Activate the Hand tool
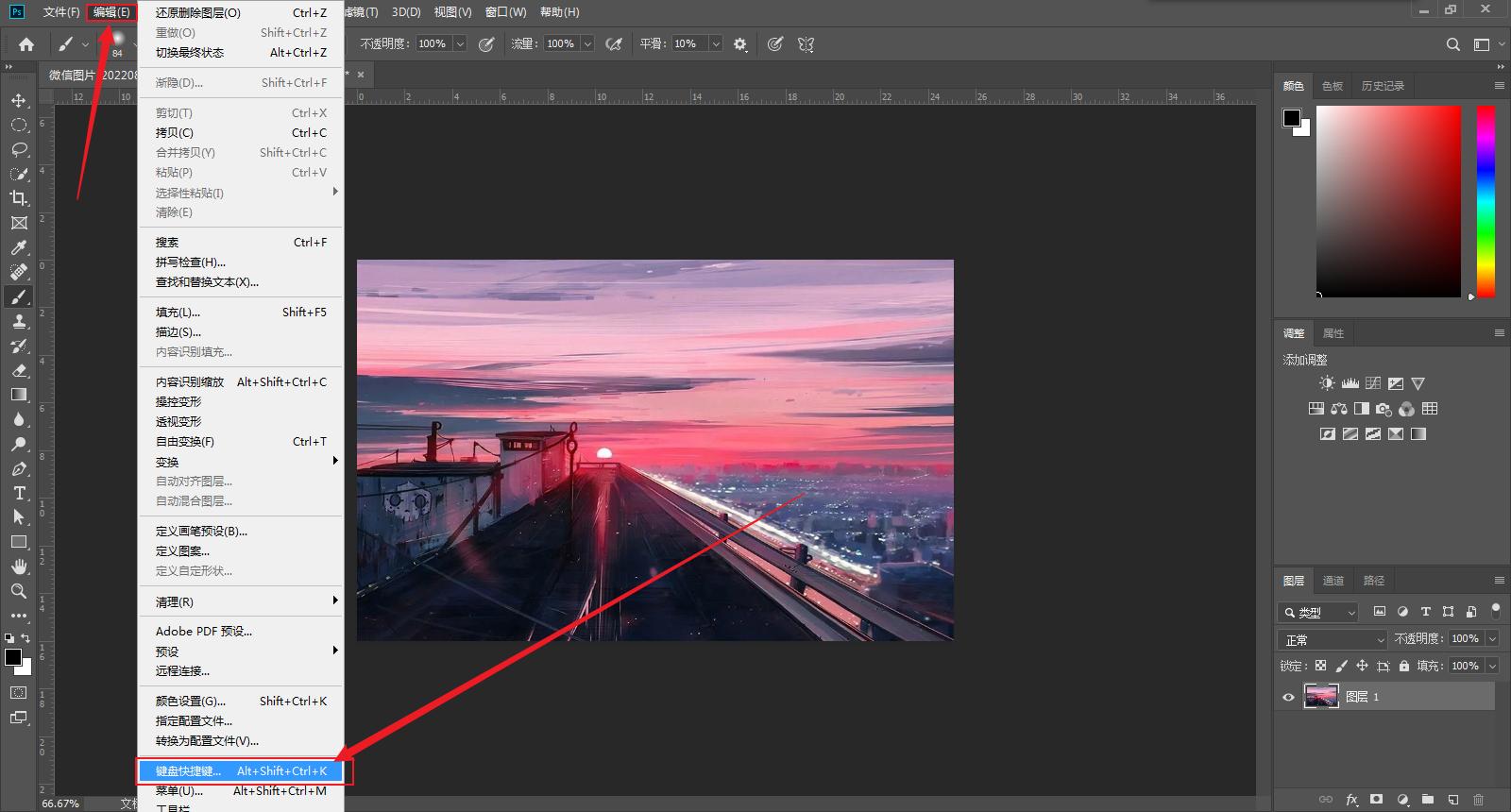Screen dimensions: 1511x812 point(18,567)
